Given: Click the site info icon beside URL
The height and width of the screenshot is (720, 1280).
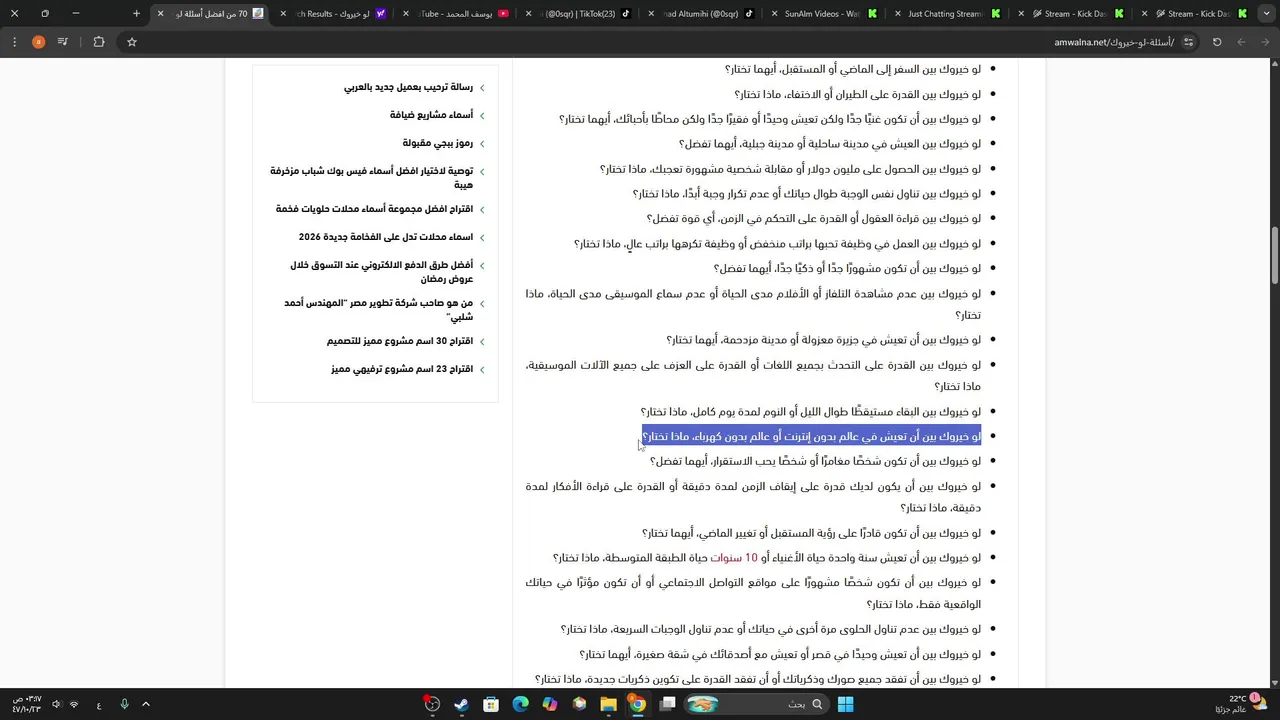Looking at the screenshot, I should [x=1188, y=42].
